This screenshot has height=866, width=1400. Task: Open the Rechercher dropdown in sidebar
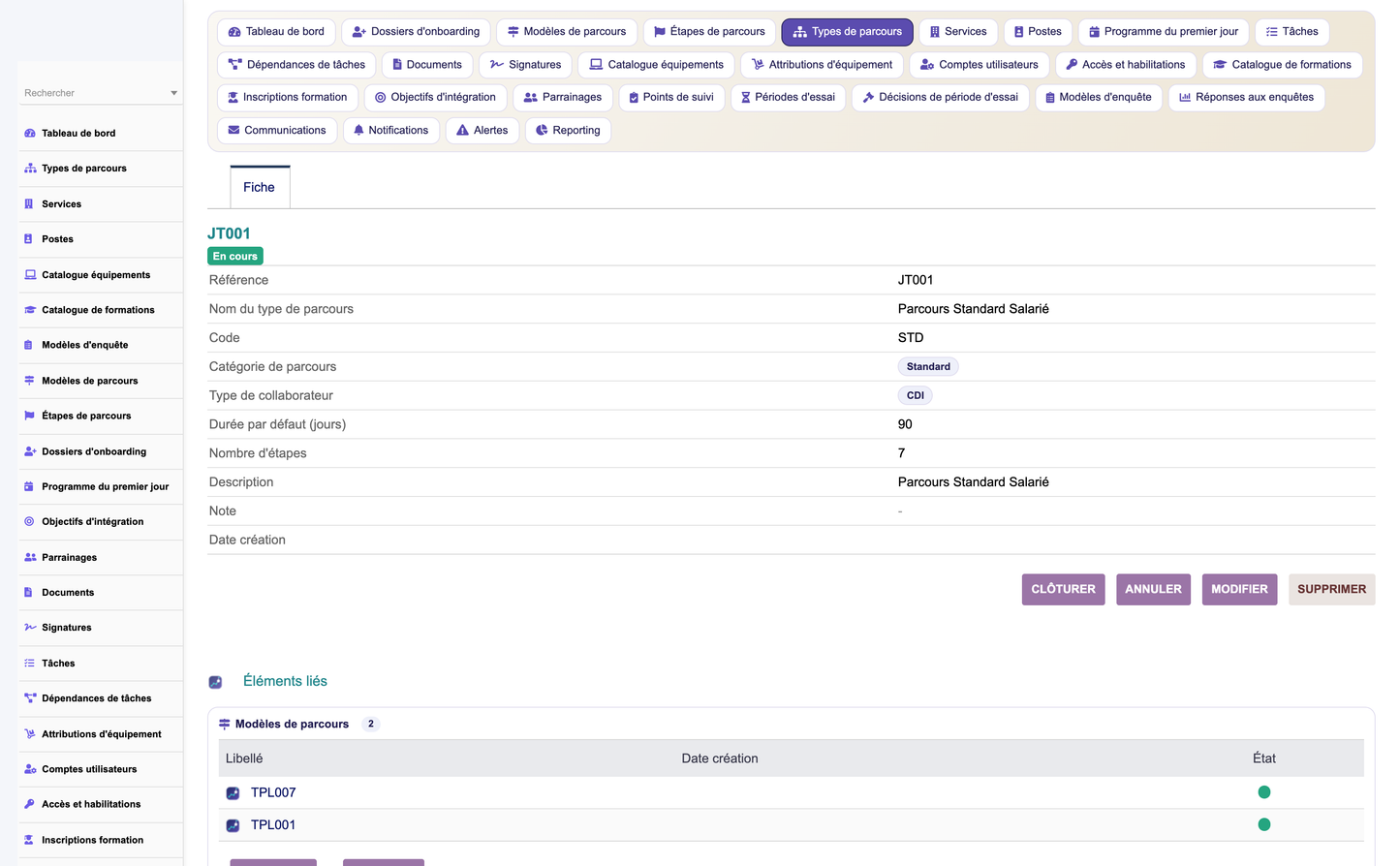[101, 93]
